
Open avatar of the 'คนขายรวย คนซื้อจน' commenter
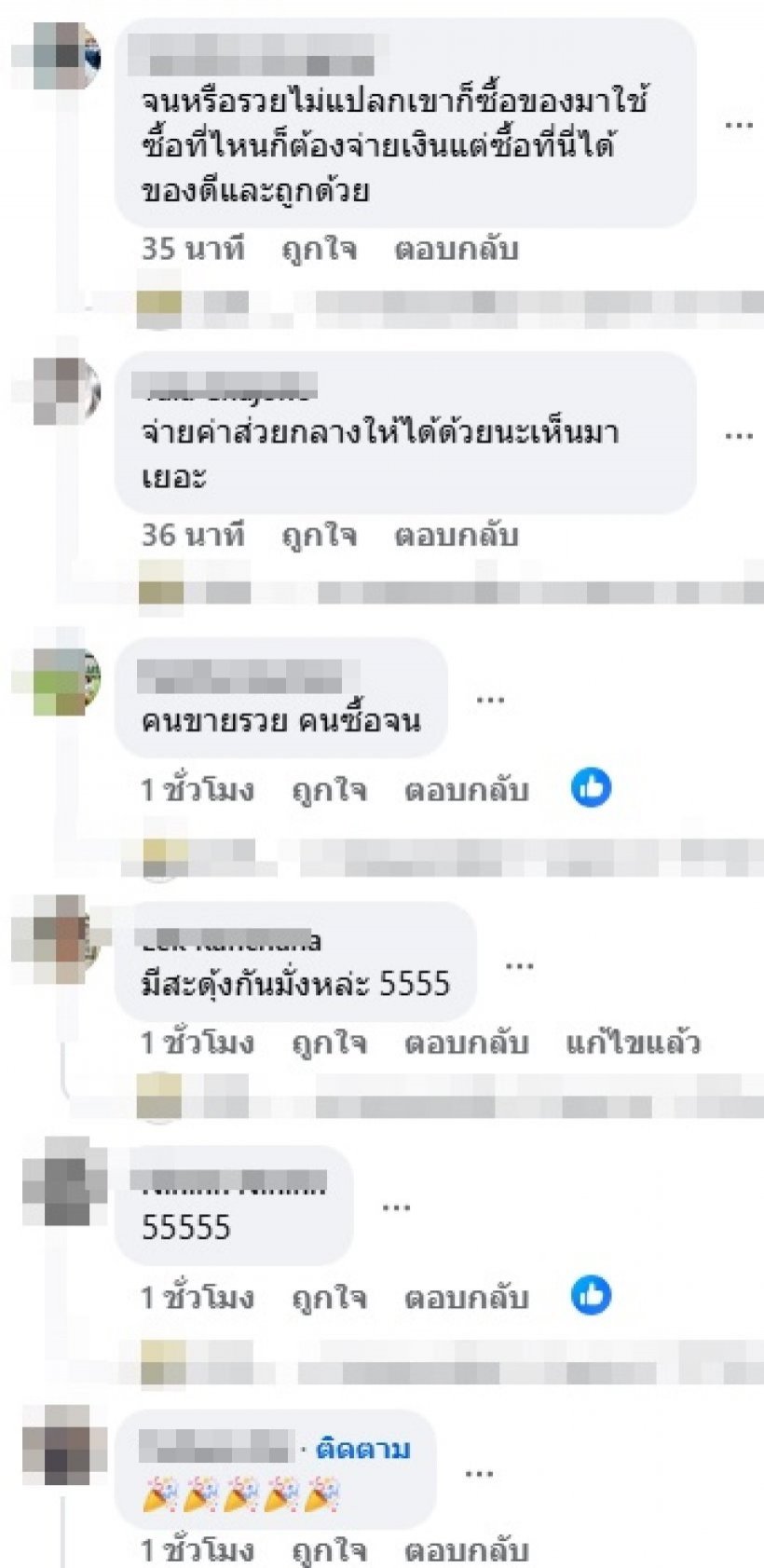pyautogui.click(x=65, y=680)
